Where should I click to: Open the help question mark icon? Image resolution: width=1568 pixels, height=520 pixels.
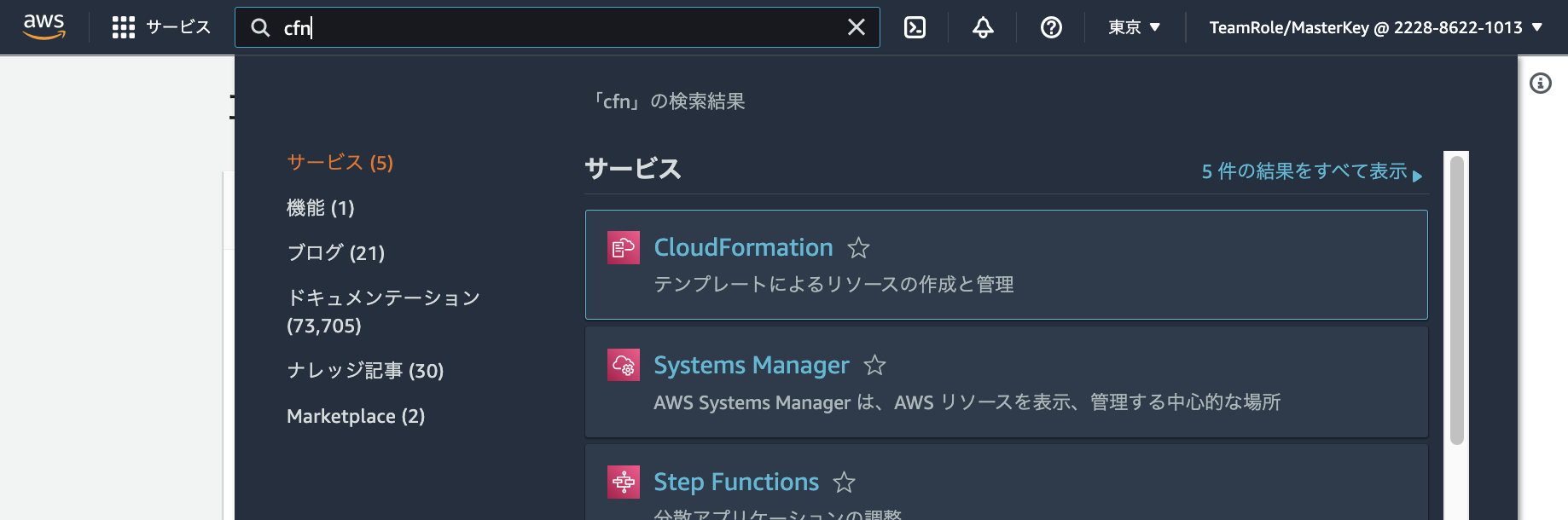point(1051,27)
